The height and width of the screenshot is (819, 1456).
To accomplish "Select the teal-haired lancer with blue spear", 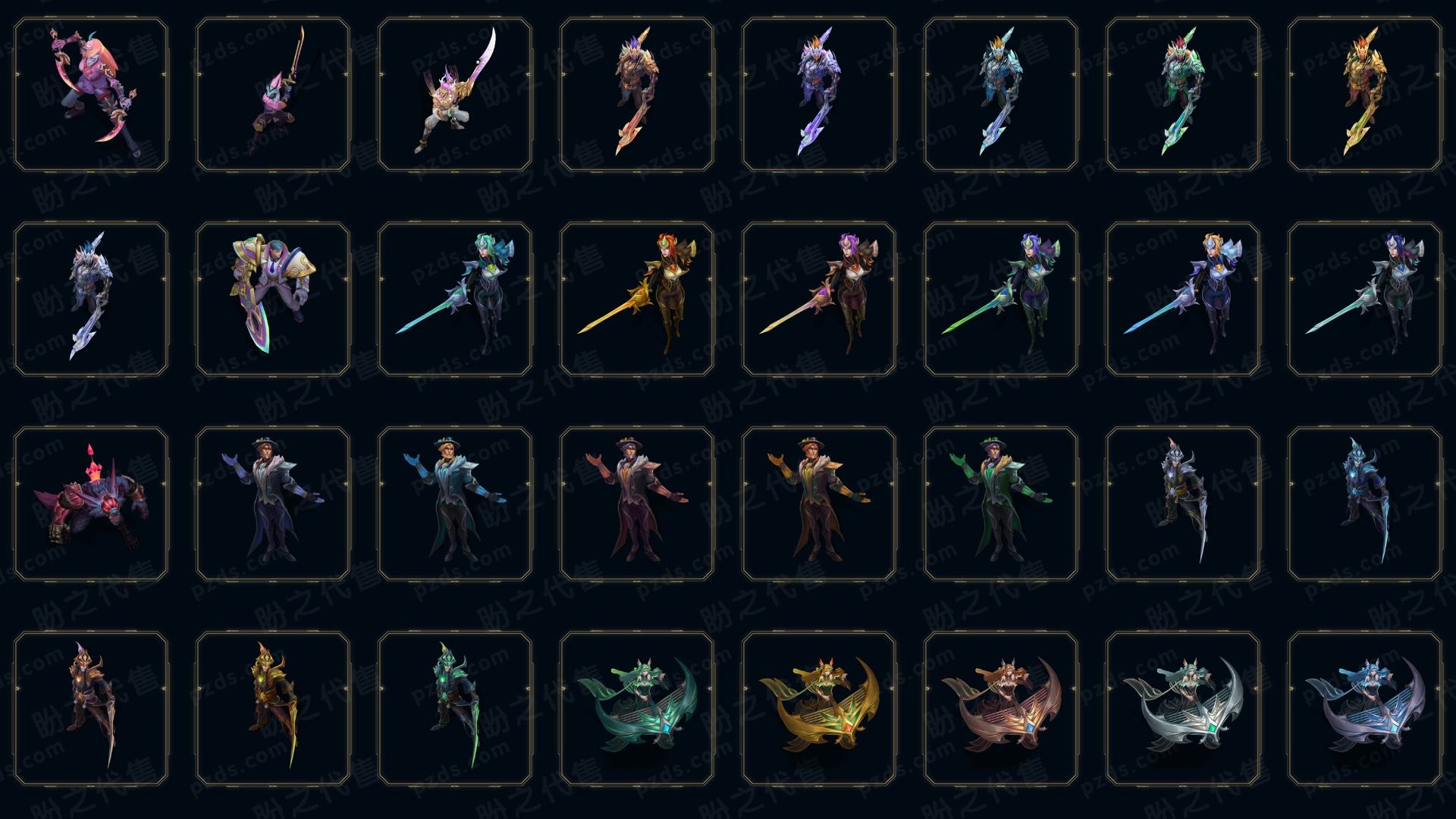I will (x=455, y=299).
